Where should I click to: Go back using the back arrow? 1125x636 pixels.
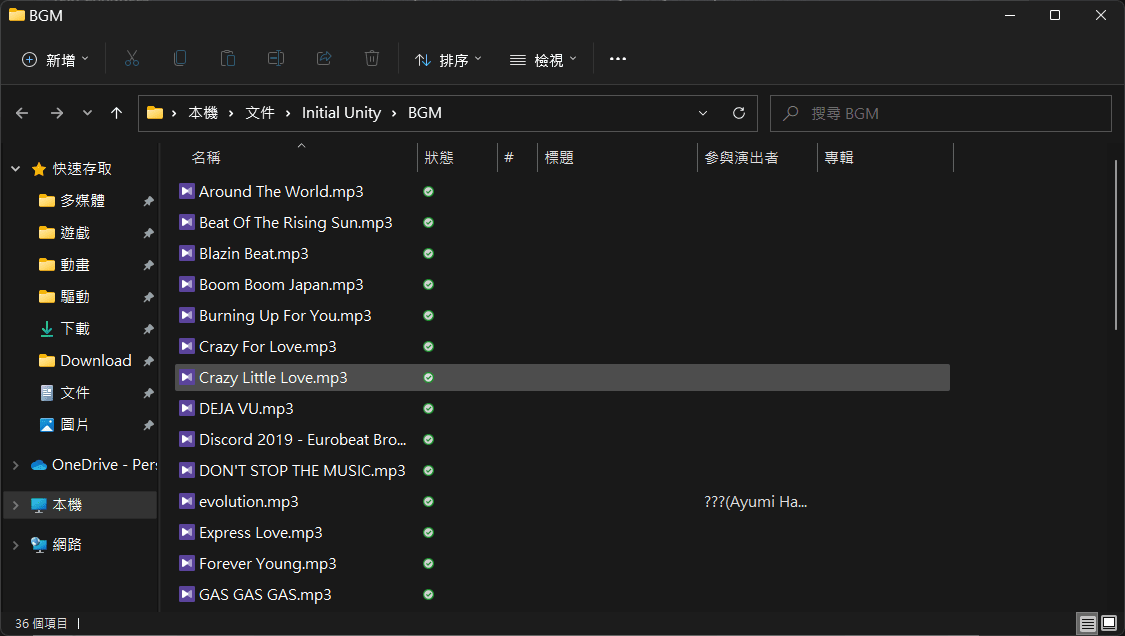click(x=22, y=113)
